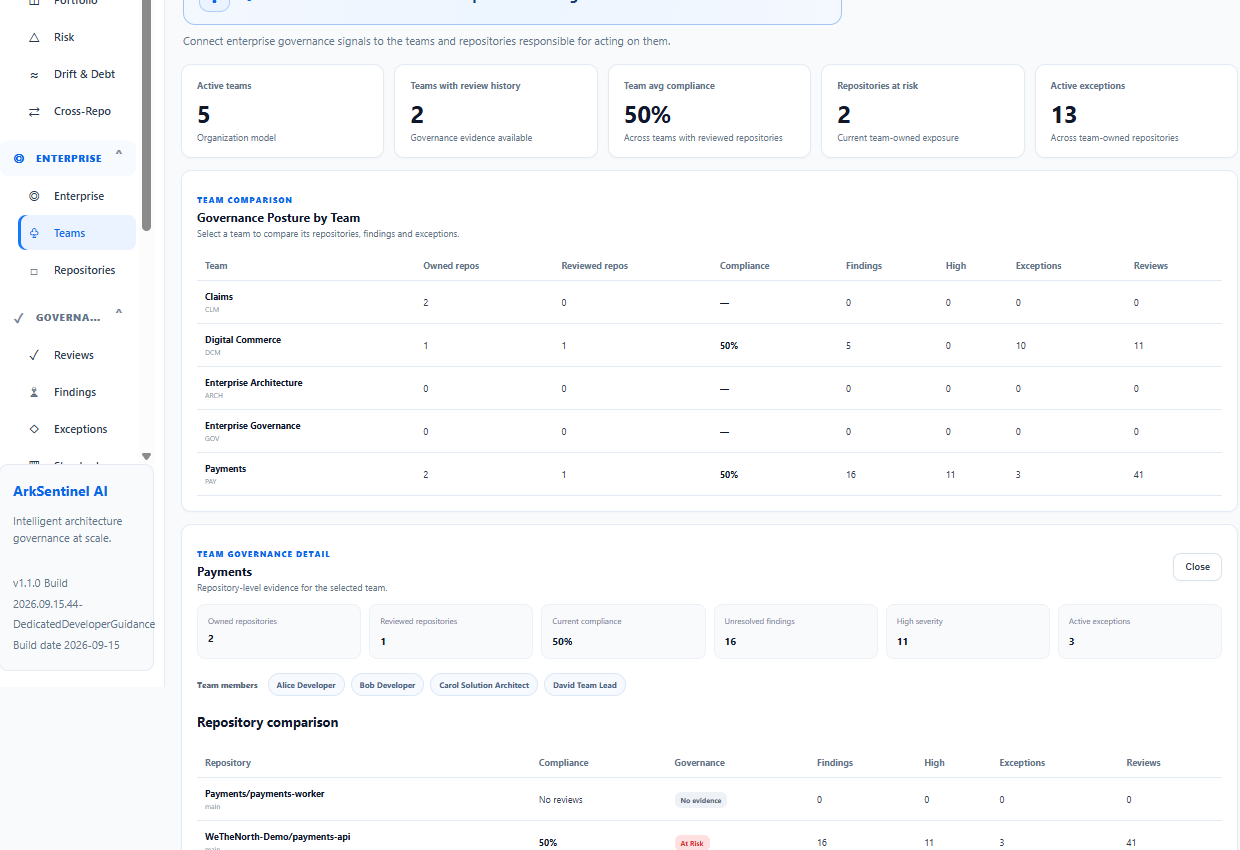Open the Enterprise page target icon
Viewport: 1240px width, 850px height.
(x=34, y=196)
